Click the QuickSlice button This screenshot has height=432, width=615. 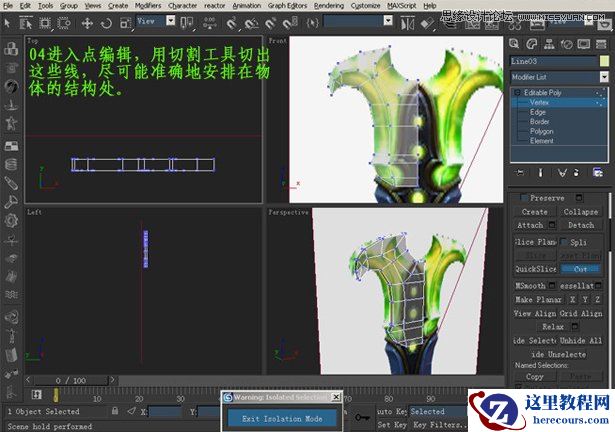[x=535, y=269]
